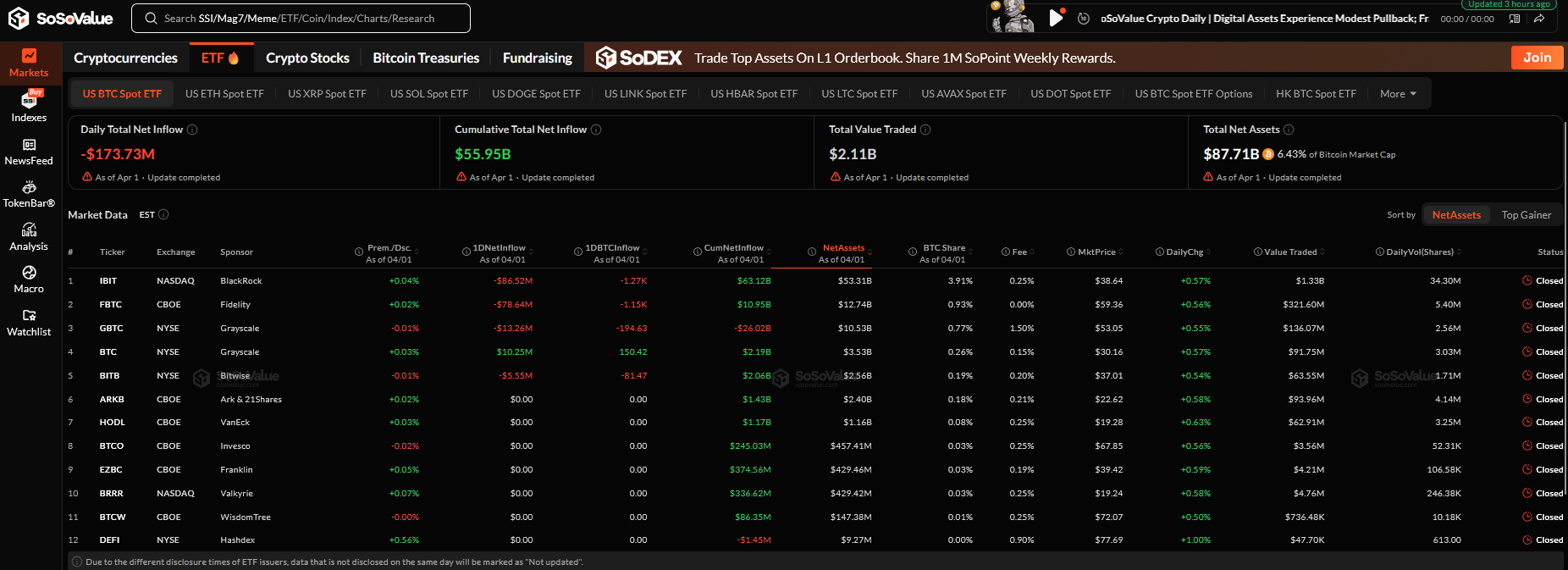The height and width of the screenshot is (570, 1568).
Task: Rewind the audio by 10 seconds
Action: [x=1084, y=18]
